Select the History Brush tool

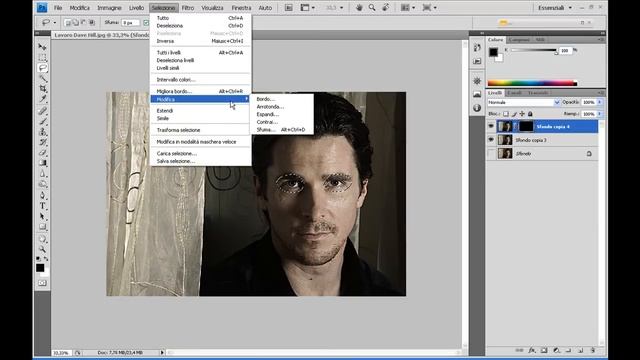pos(42,142)
